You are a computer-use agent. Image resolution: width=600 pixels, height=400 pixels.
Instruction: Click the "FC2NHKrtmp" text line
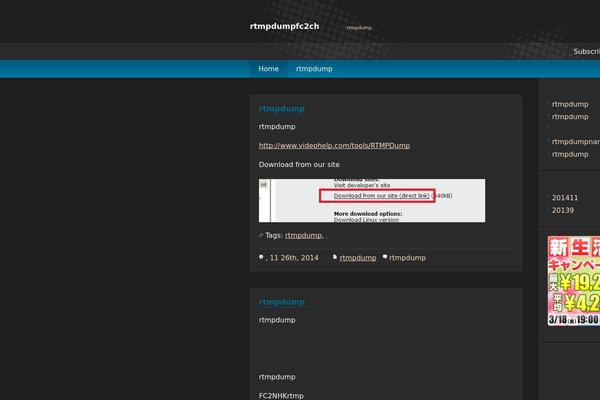point(281,396)
